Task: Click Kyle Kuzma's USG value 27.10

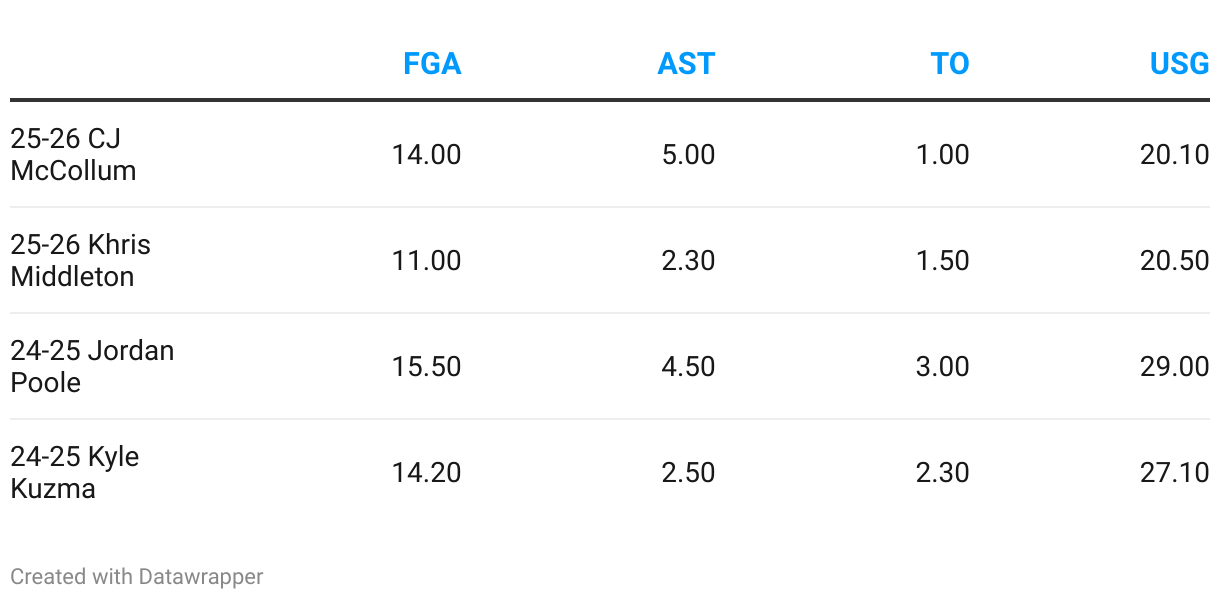Action: pyautogui.click(x=1174, y=473)
